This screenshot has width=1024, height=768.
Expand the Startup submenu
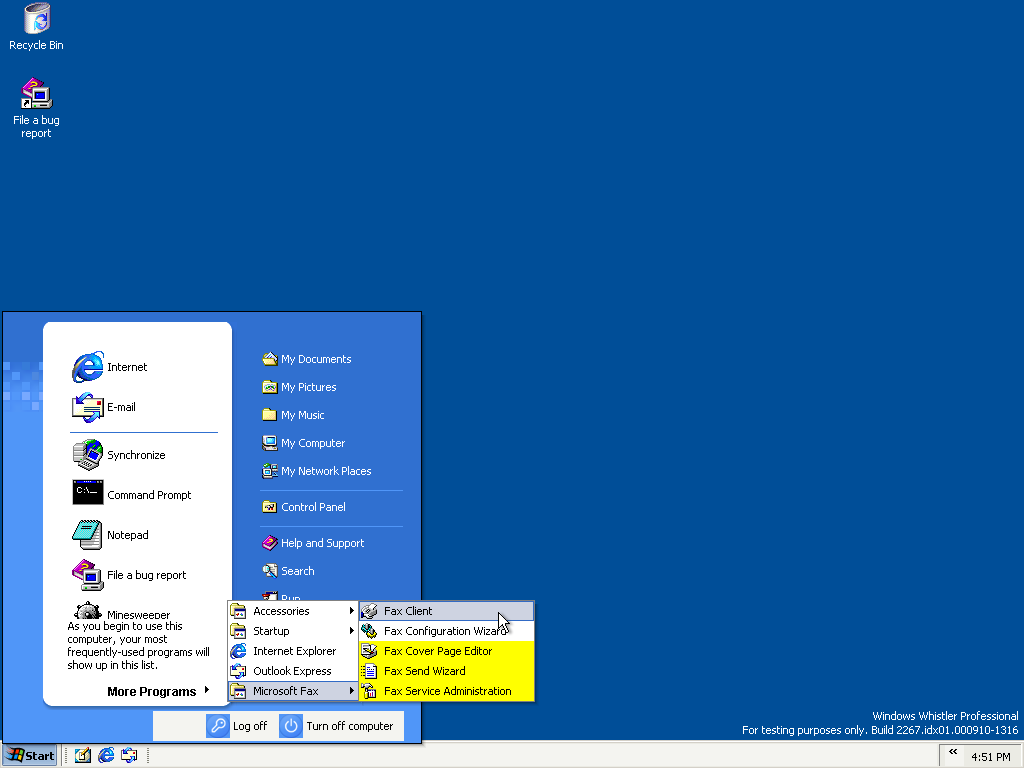(293, 632)
